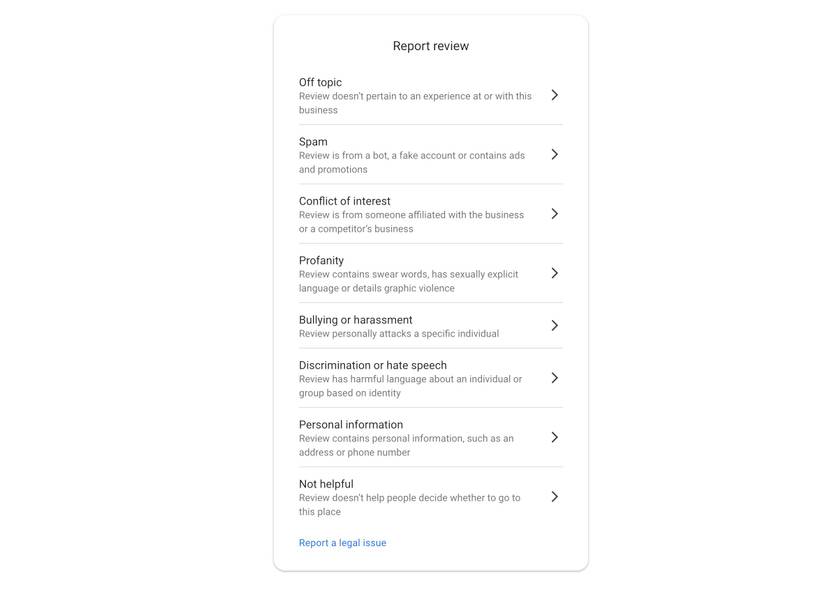This screenshot has width=825, height=597.
Task: Click the chevron next to Off topic
Action: point(554,93)
